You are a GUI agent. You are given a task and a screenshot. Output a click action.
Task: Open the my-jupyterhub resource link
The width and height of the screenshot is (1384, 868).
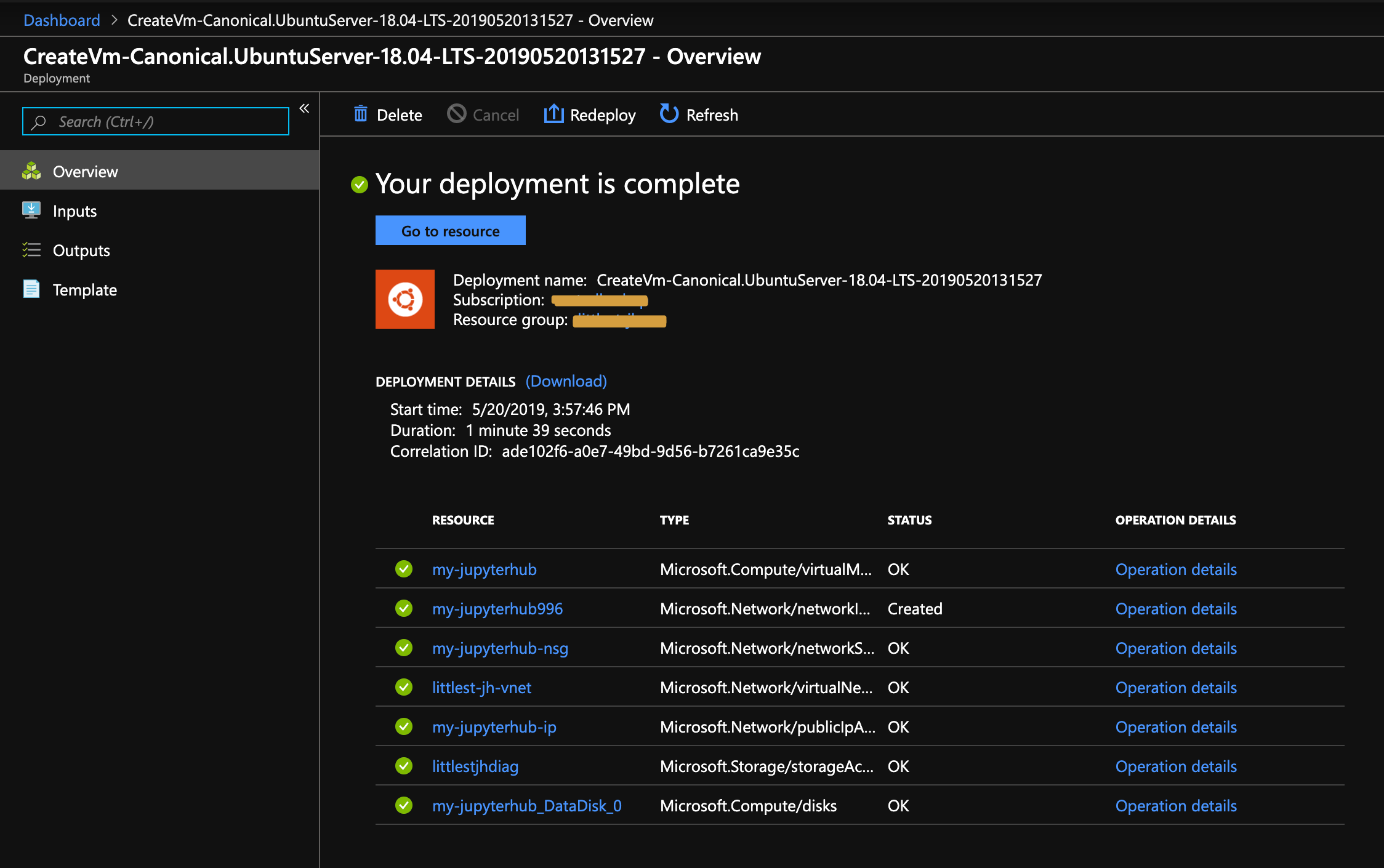click(484, 569)
